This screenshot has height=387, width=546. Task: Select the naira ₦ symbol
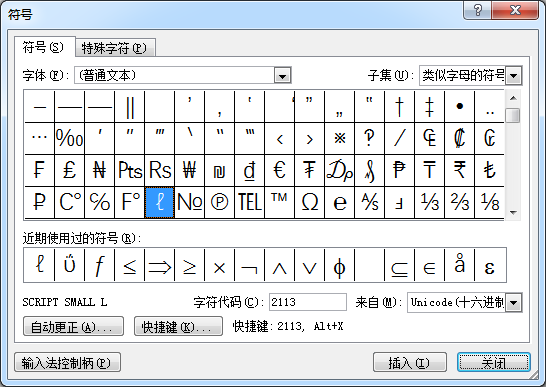pos(99,171)
